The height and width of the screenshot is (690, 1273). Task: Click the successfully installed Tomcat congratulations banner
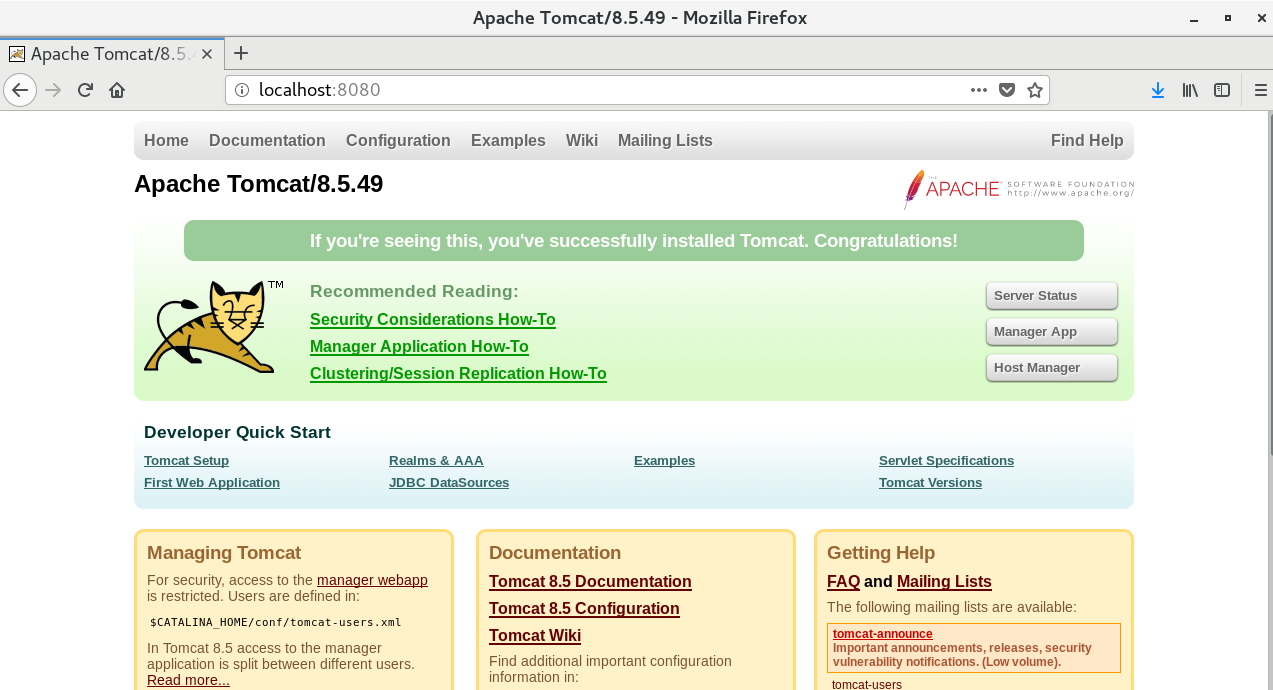coord(634,241)
